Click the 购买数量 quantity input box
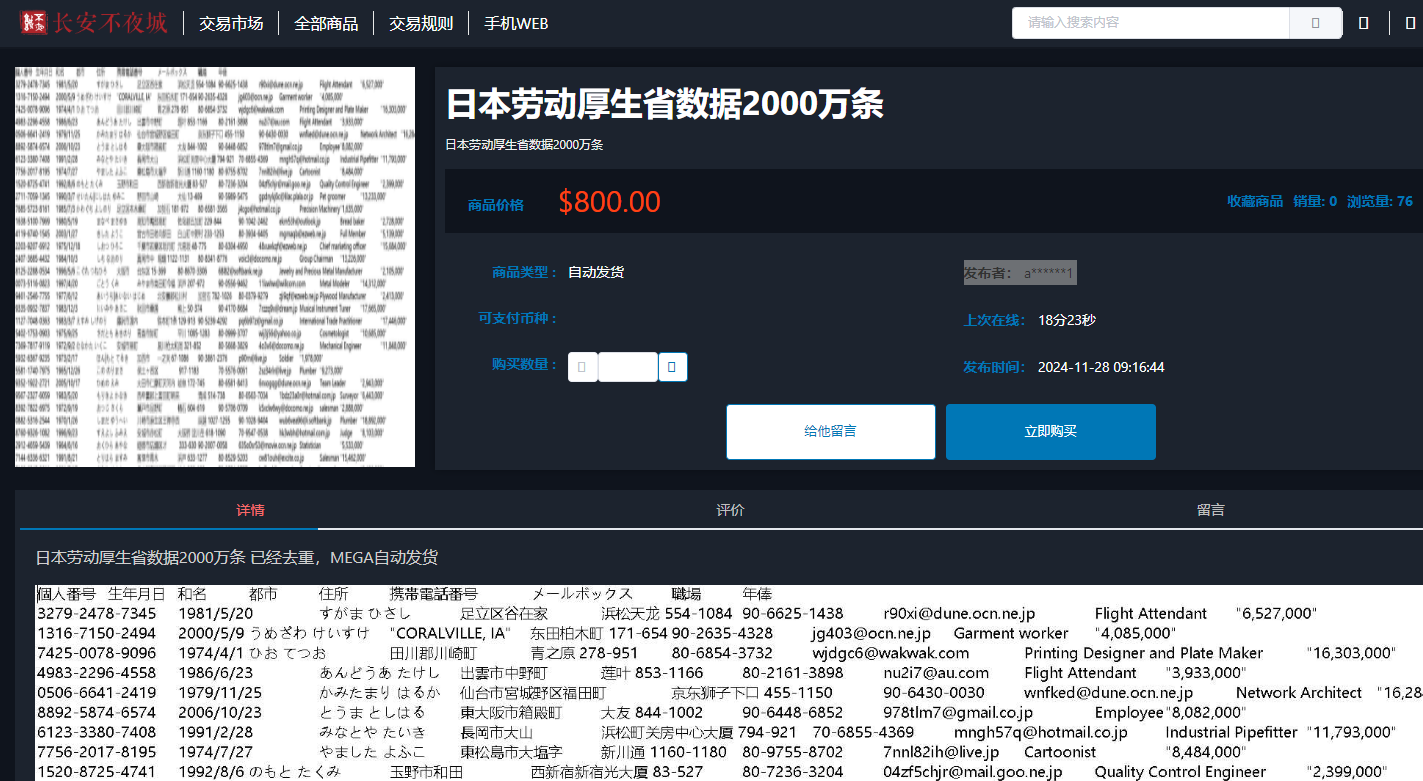 tap(628, 367)
